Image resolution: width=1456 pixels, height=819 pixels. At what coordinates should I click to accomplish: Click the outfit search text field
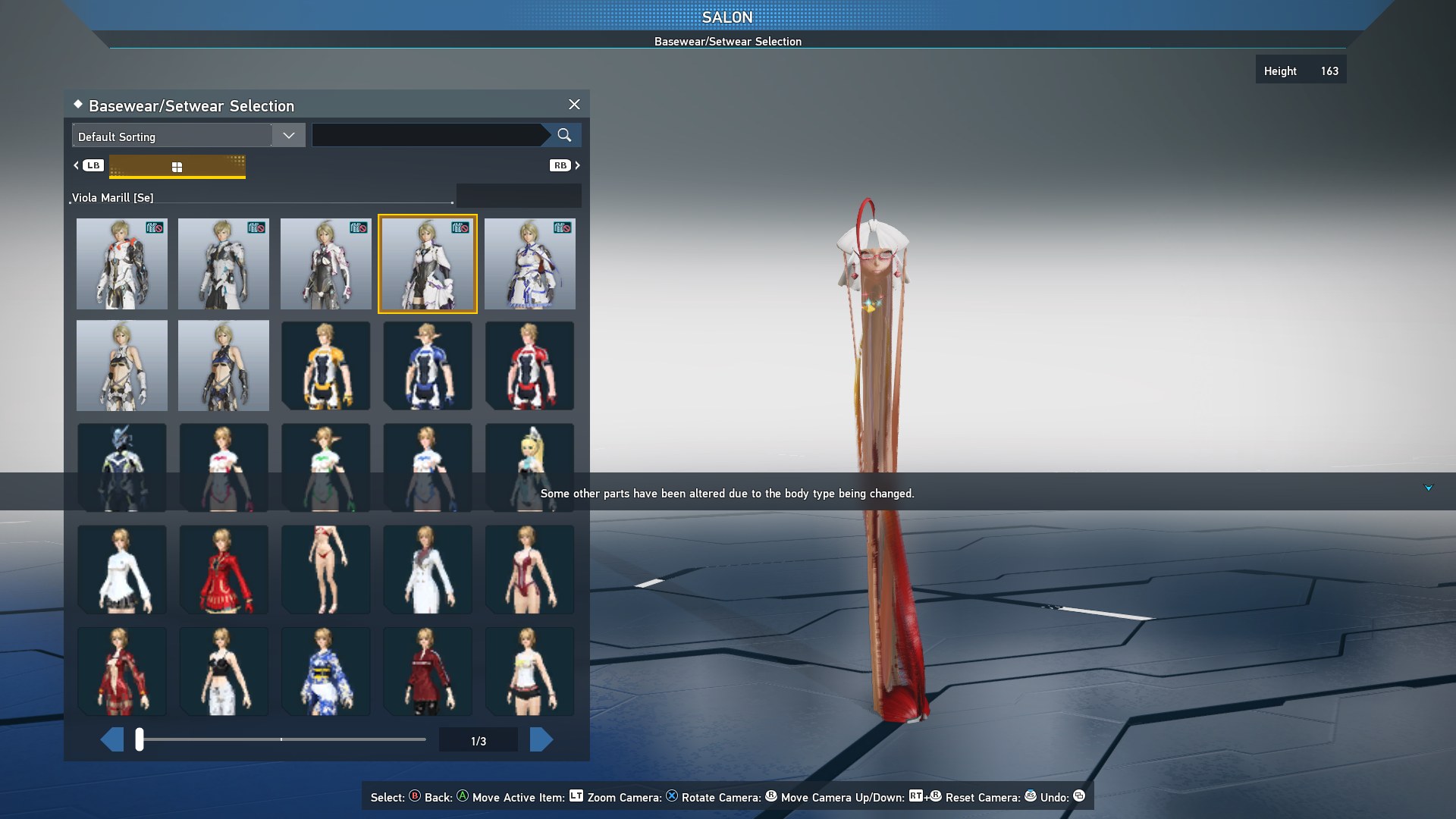coord(426,136)
